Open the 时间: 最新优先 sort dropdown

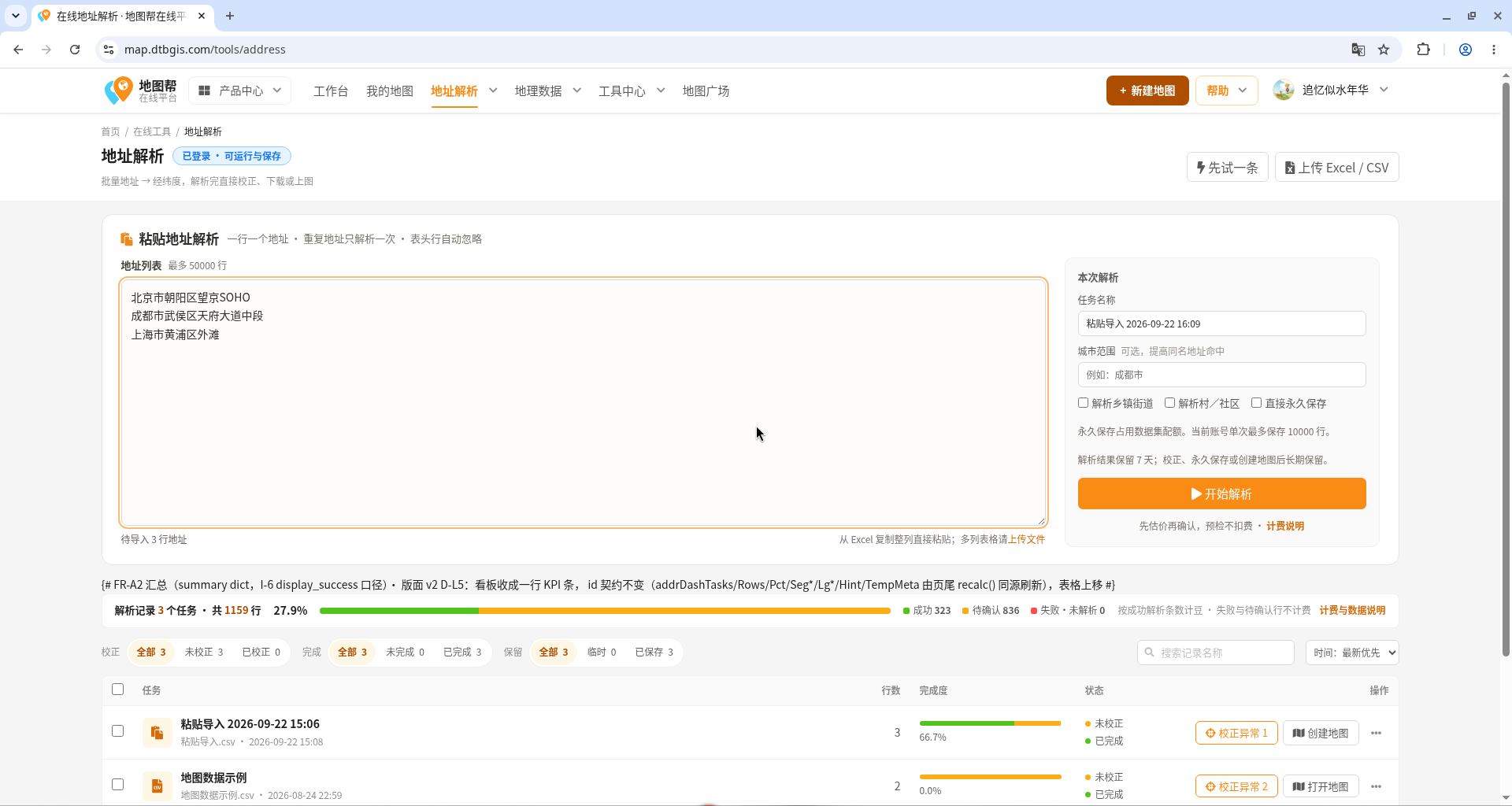coord(1352,653)
